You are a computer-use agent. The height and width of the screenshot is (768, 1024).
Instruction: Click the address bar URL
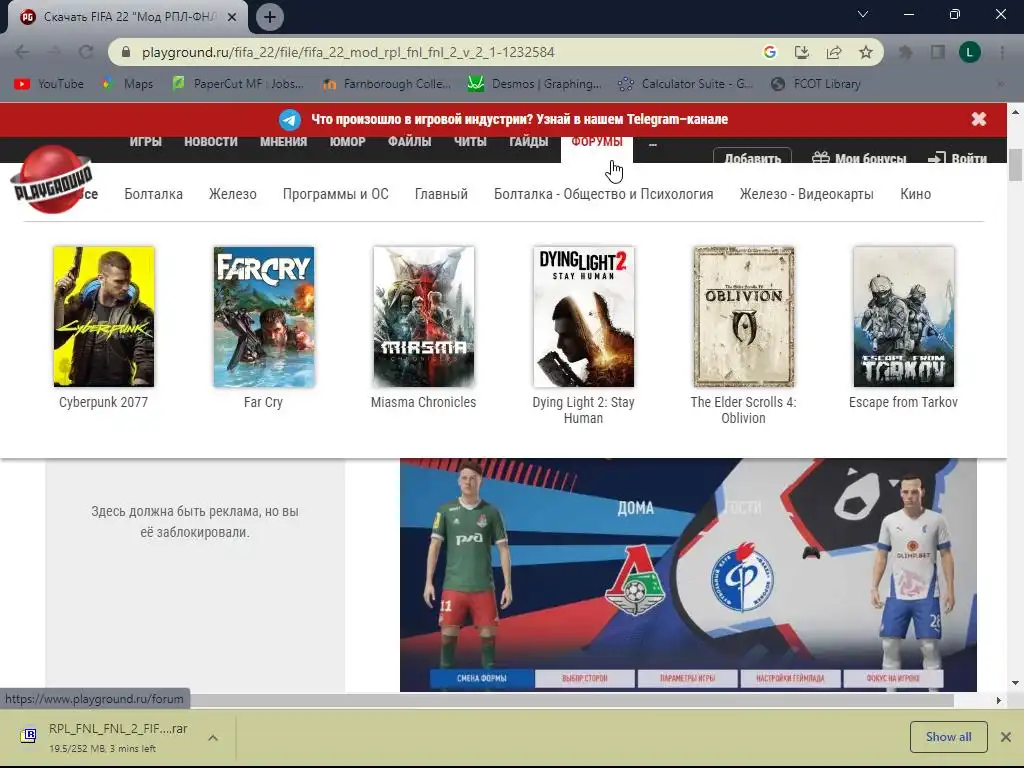[348, 52]
